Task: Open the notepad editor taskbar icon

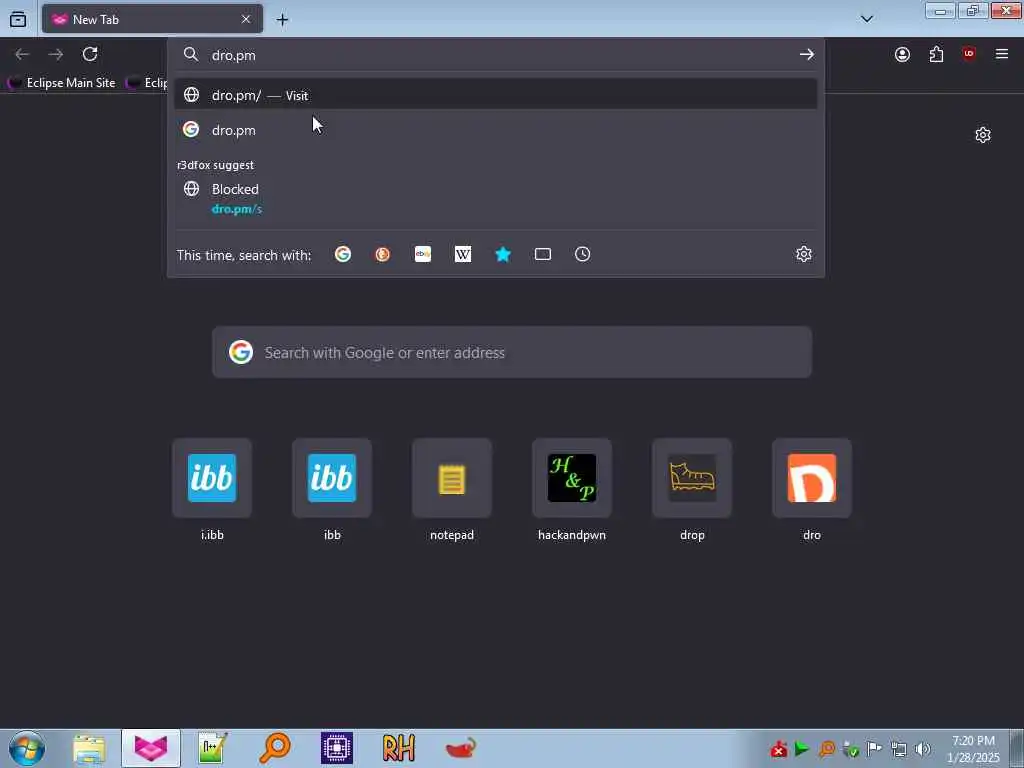Action: (x=212, y=748)
